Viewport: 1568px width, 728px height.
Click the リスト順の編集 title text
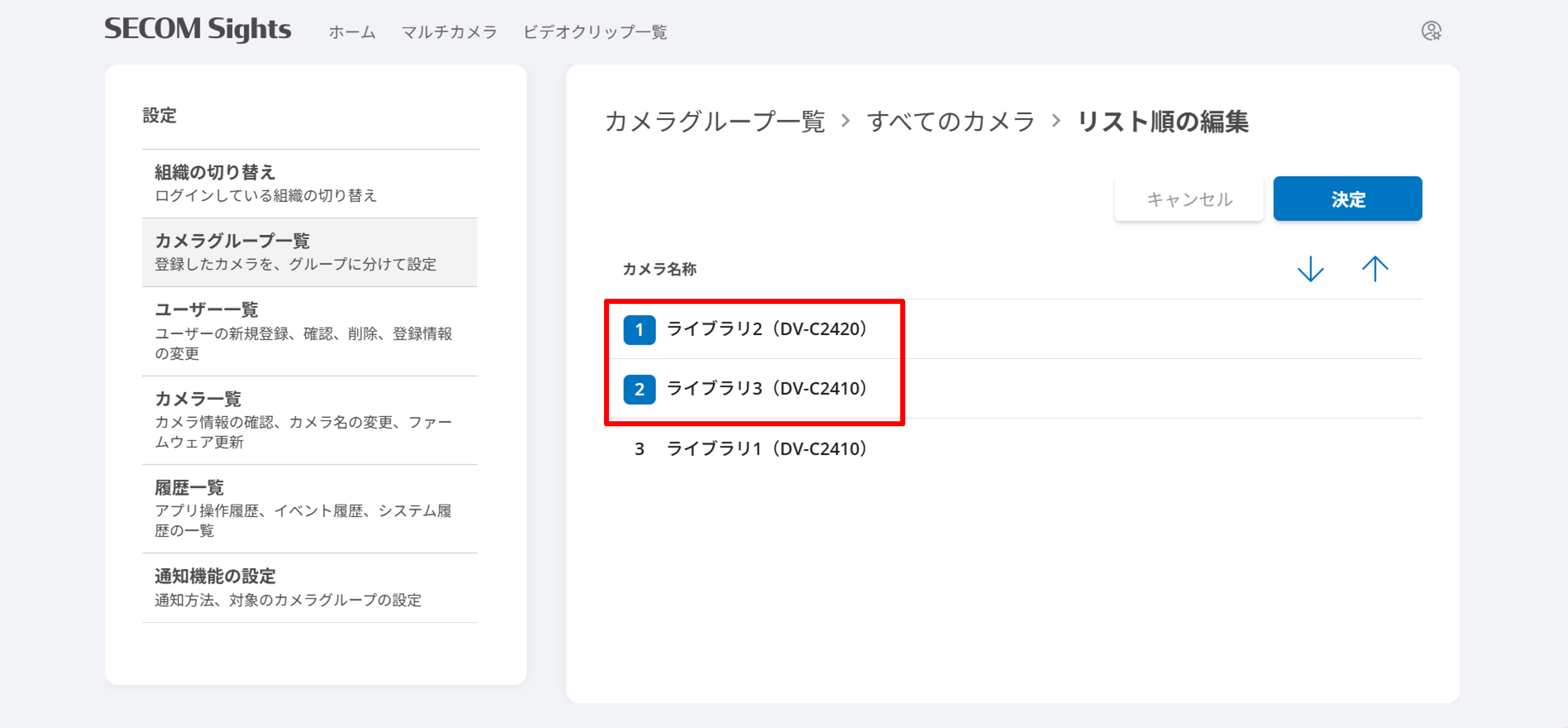(1162, 121)
